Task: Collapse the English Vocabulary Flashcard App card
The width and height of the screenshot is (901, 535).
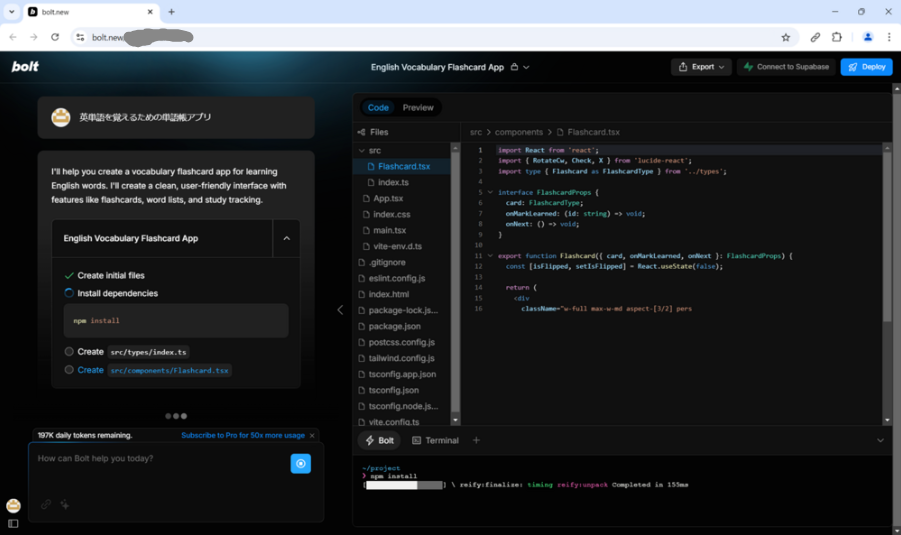Action: [286, 238]
